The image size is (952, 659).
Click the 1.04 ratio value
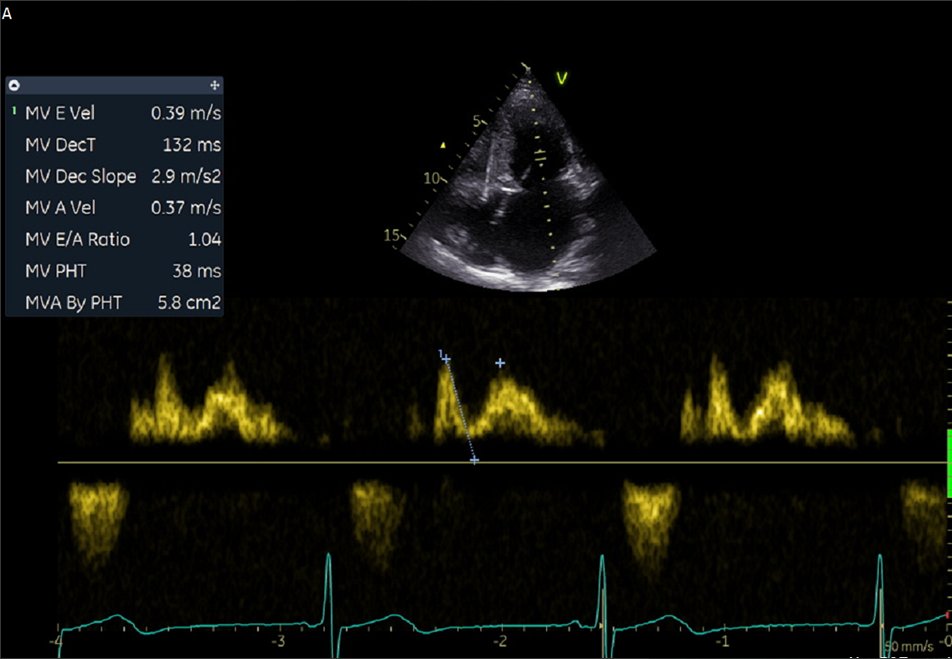click(x=205, y=239)
